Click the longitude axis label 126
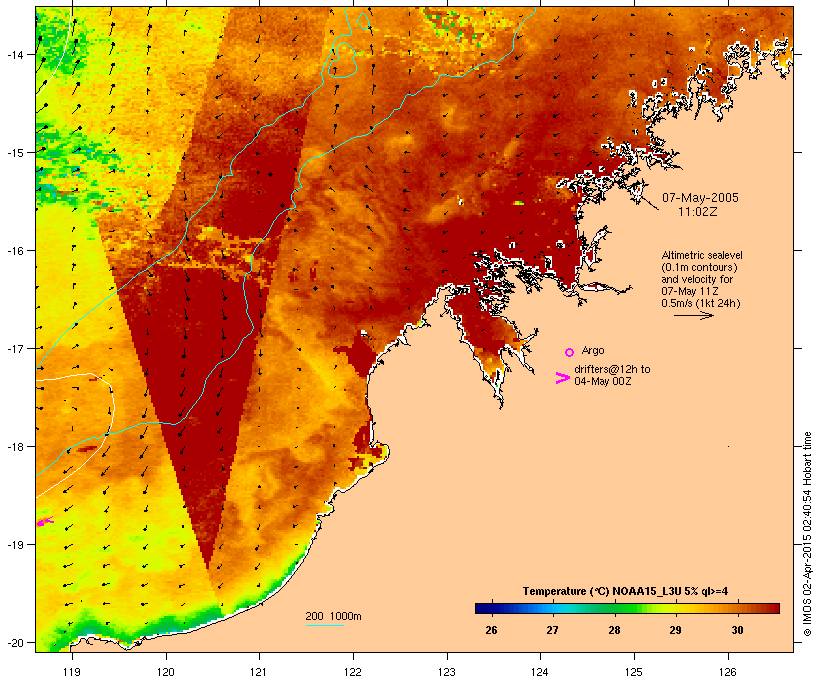 (728, 672)
